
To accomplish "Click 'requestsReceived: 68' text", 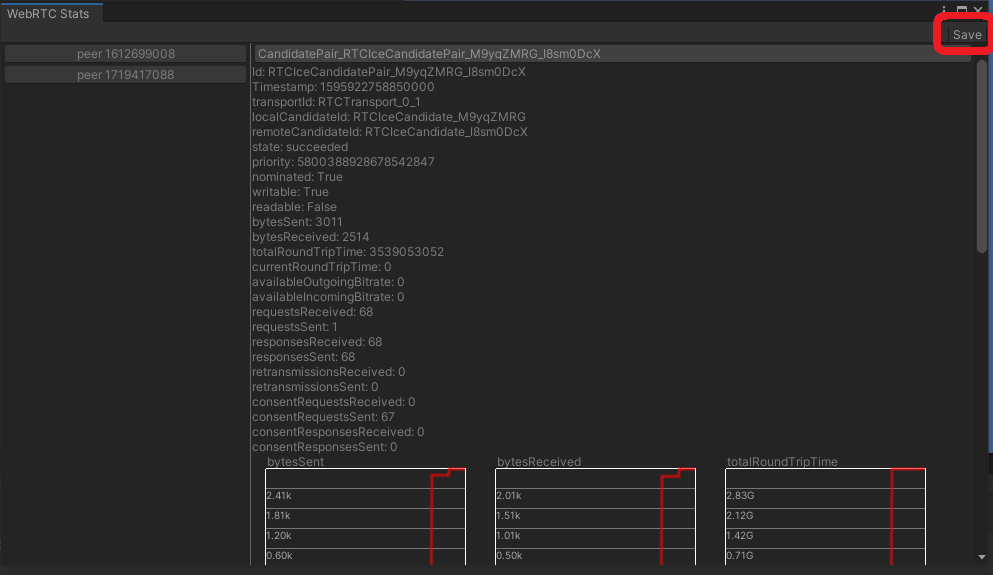I will (x=312, y=312).
